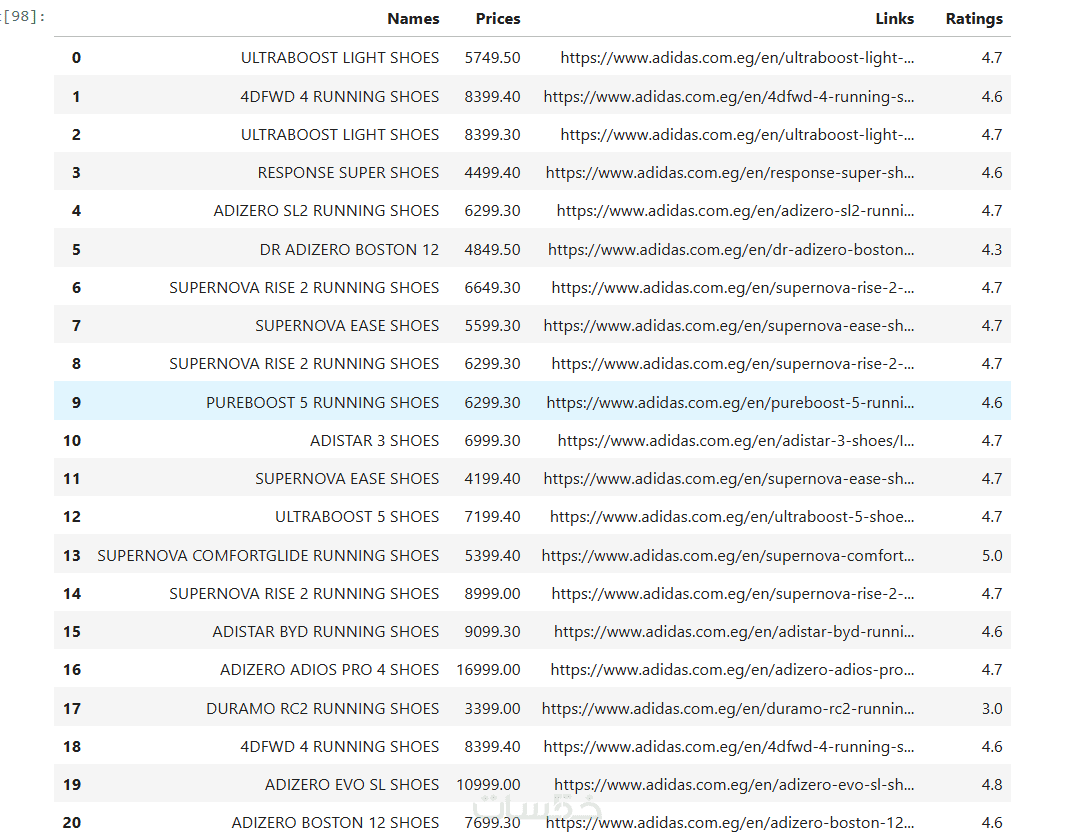Click price 5749.50 in row 0
Screen dimensions: 1075x837
click(492, 58)
